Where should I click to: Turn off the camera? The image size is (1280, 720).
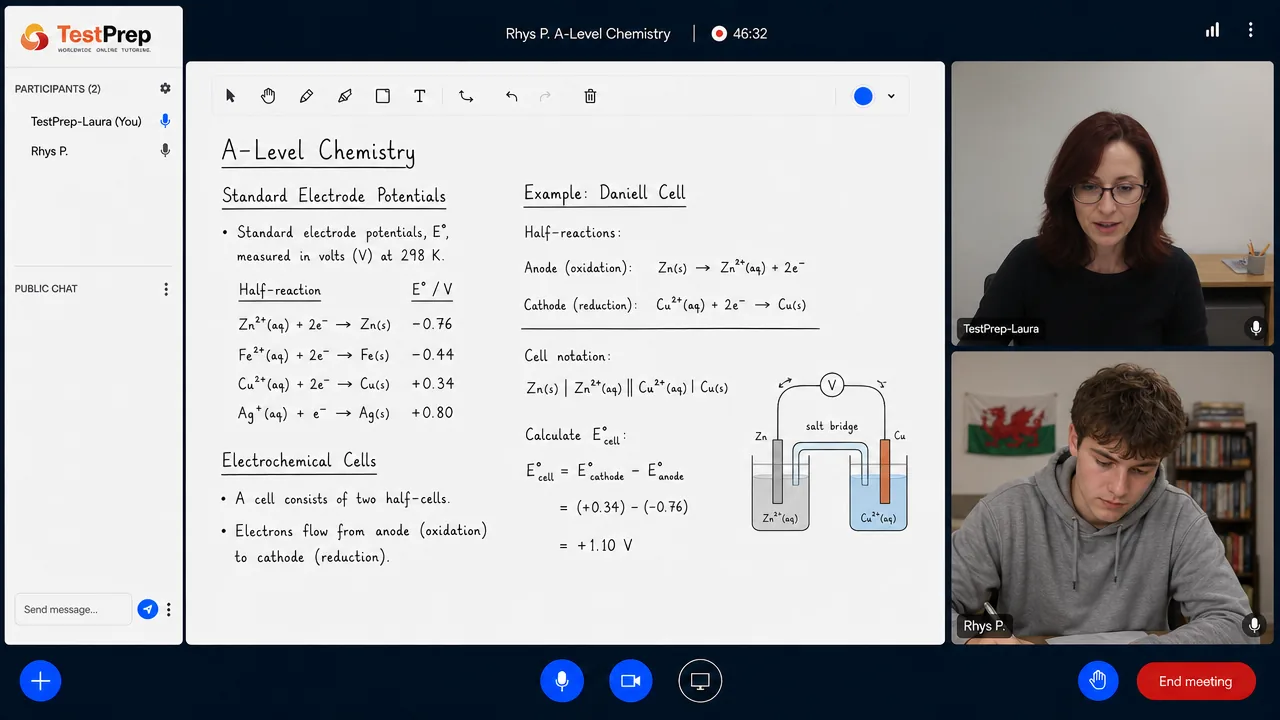click(x=630, y=681)
